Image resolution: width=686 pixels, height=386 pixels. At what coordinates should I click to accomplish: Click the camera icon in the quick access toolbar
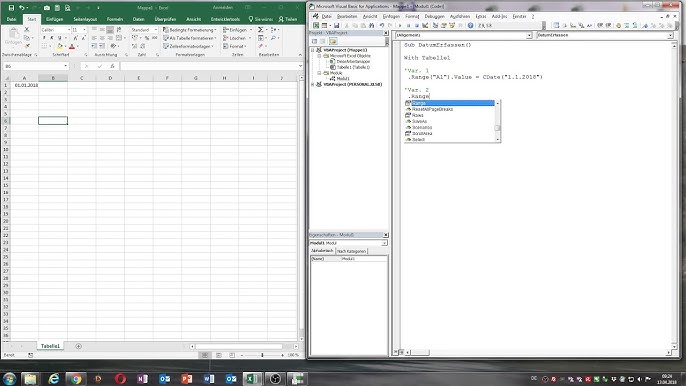[x=47, y=8]
